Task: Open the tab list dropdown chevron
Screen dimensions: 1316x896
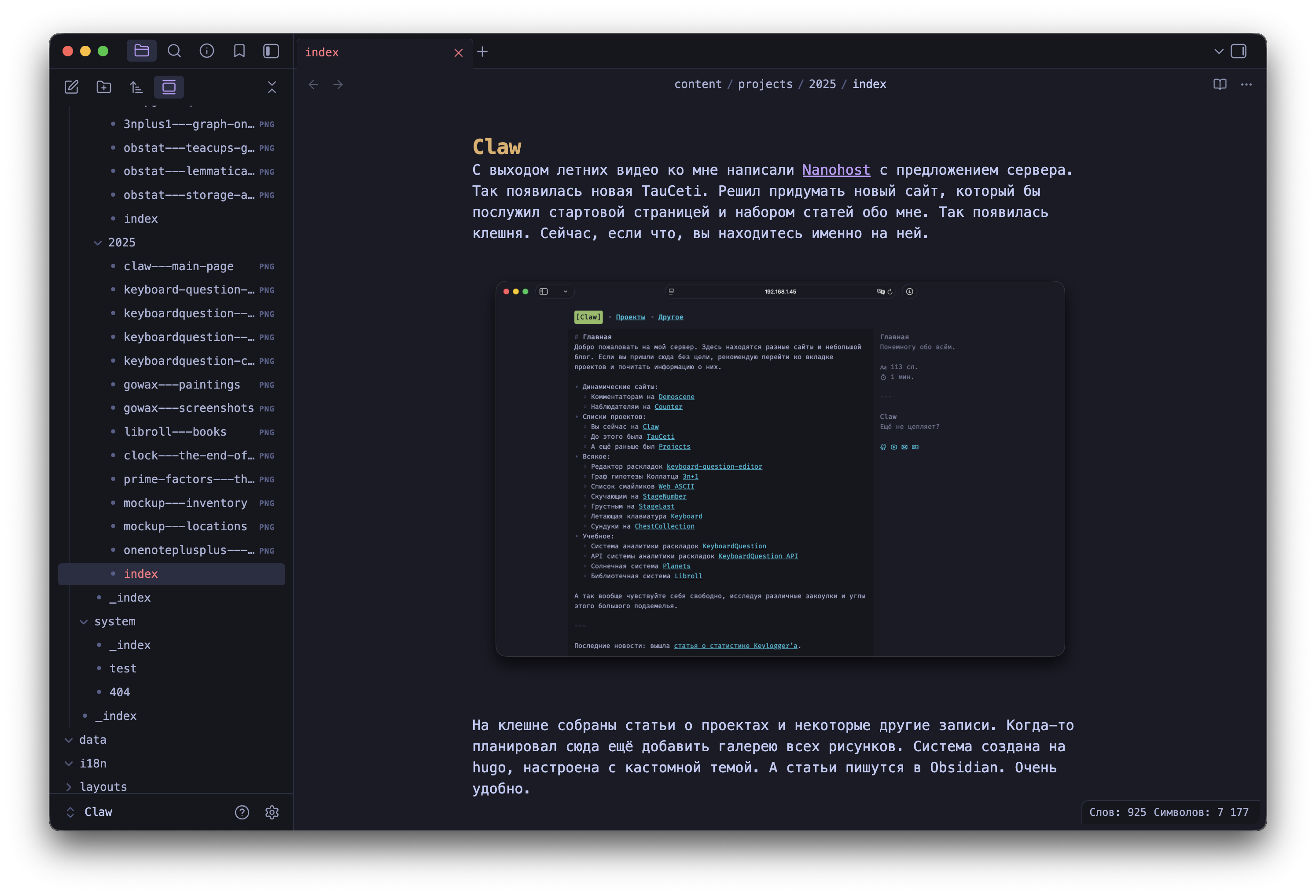Action: pos(1219,51)
